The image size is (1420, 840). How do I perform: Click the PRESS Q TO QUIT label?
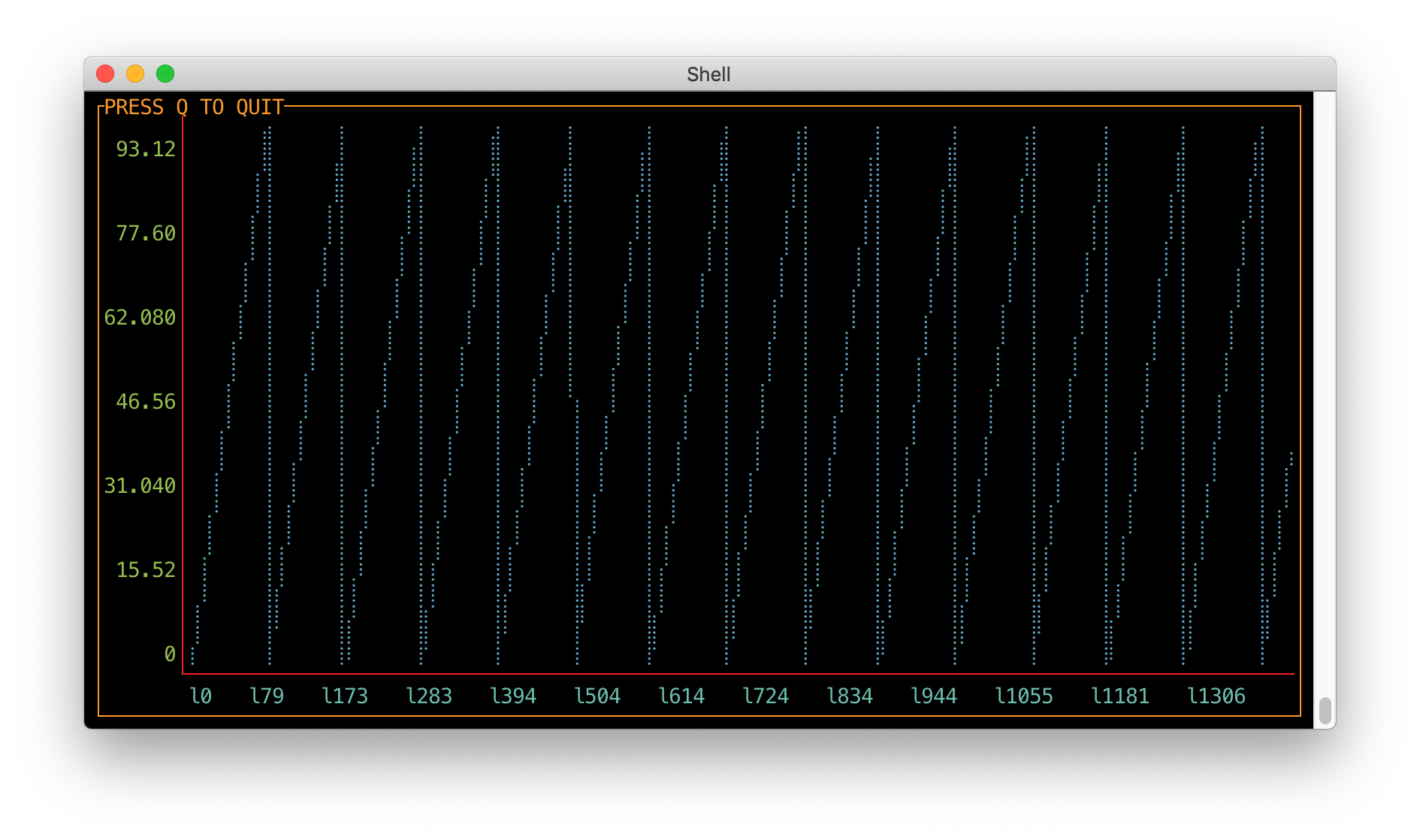pyautogui.click(x=194, y=107)
